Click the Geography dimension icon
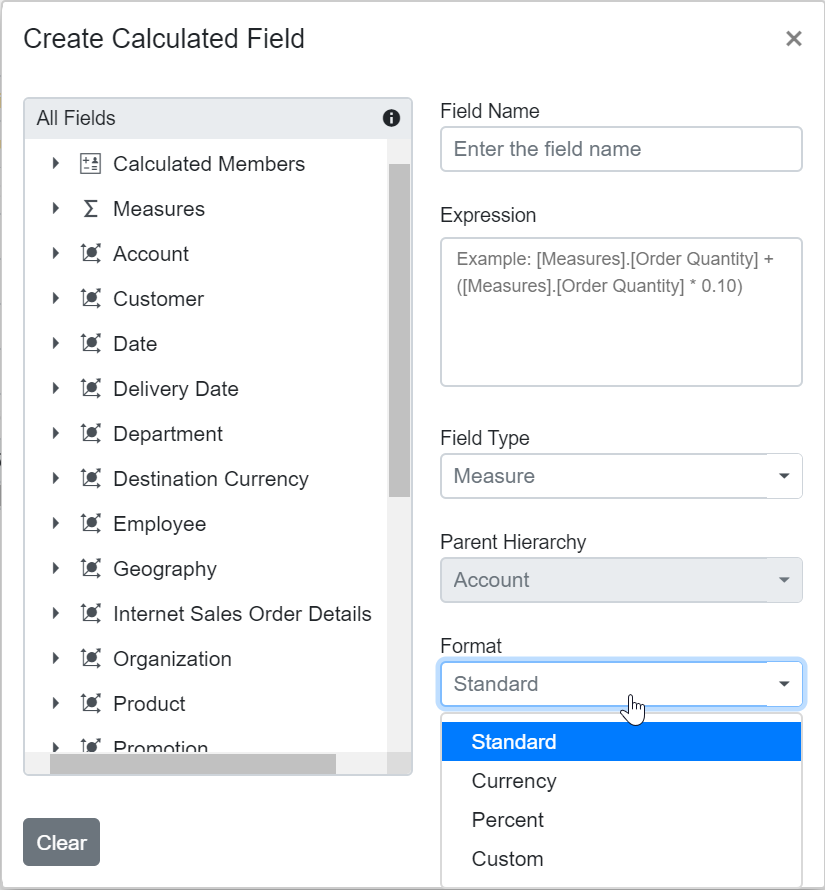 [x=91, y=568]
